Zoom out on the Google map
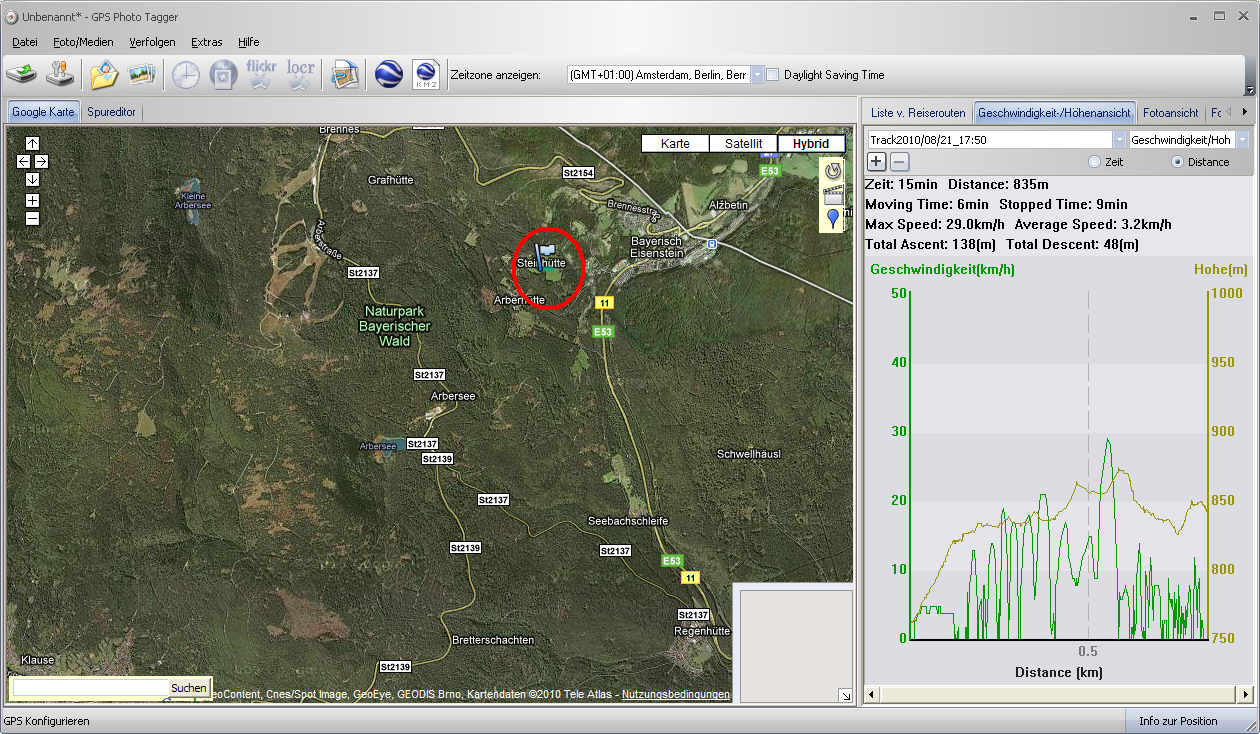Screen dimensions: 1260x734 click(32, 218)
